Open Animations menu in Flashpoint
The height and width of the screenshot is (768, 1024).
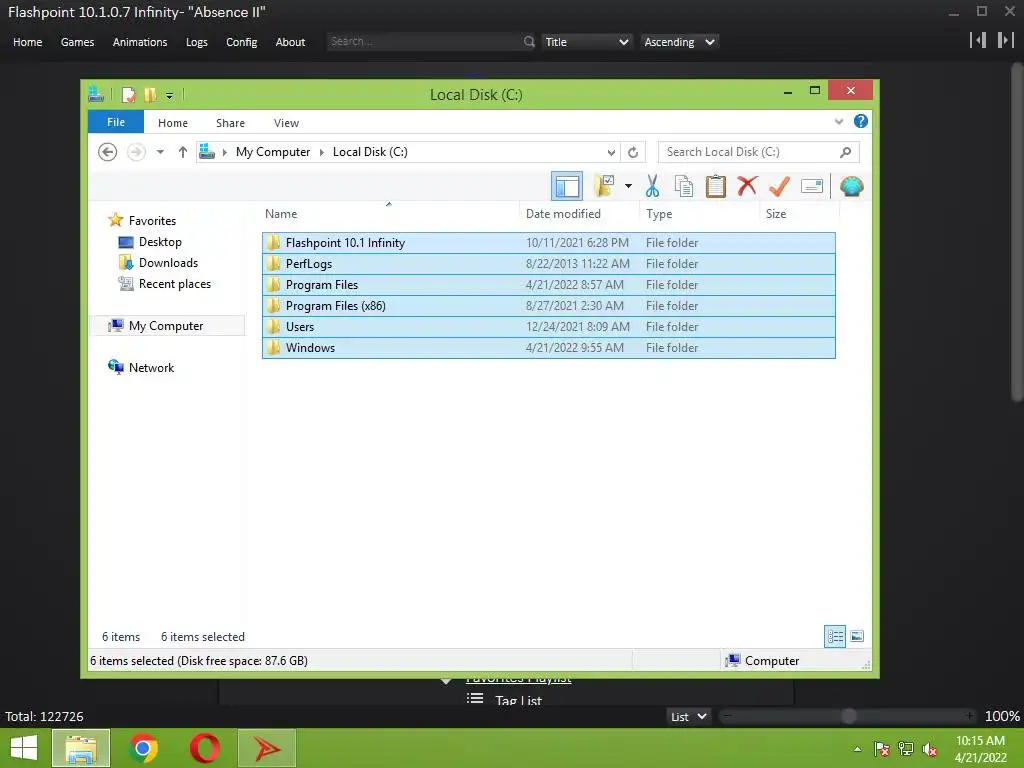point(140,42)
